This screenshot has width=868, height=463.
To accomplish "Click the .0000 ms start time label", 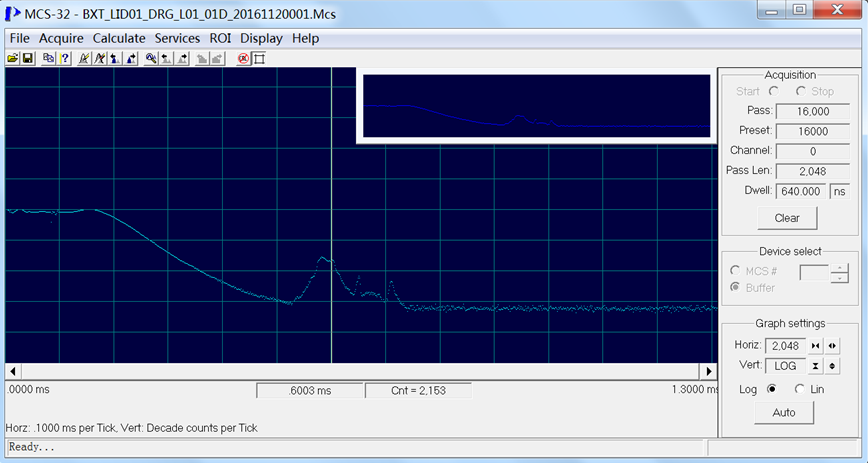I will tap(28, 389).
